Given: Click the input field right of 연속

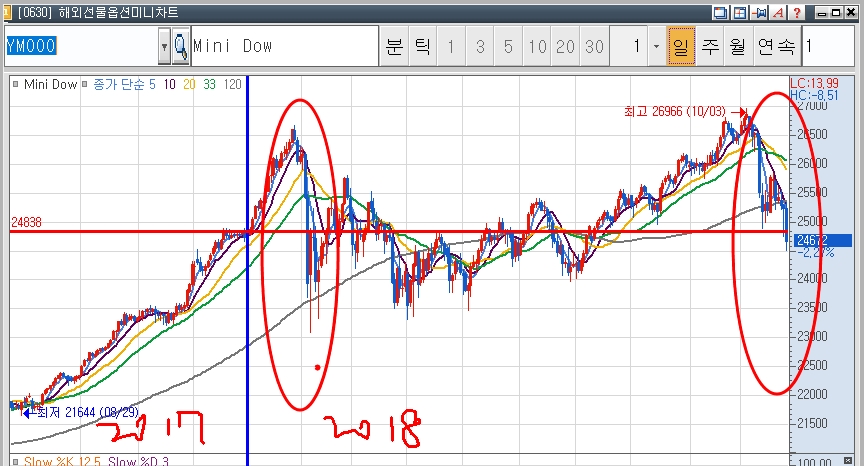Looking at the screenshot, I should (829, 46).
